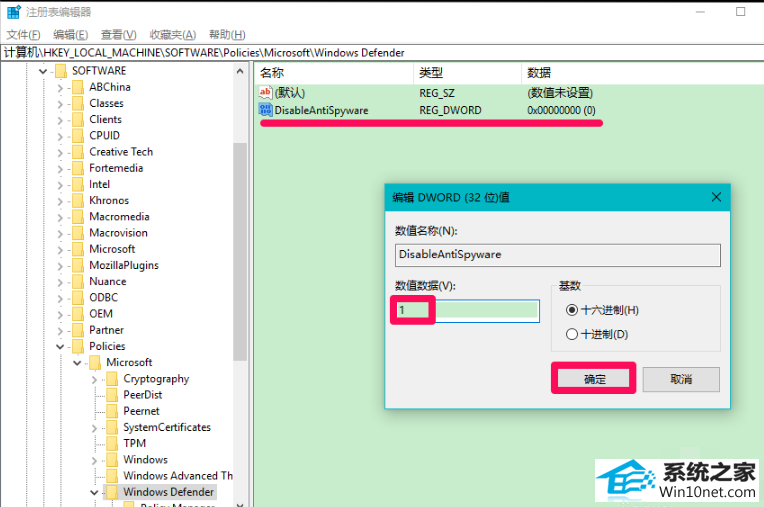The height and width of the screenshot is (507, 764).
Task: Click the CPUID folder icon
Action: [x=78, y=135]
